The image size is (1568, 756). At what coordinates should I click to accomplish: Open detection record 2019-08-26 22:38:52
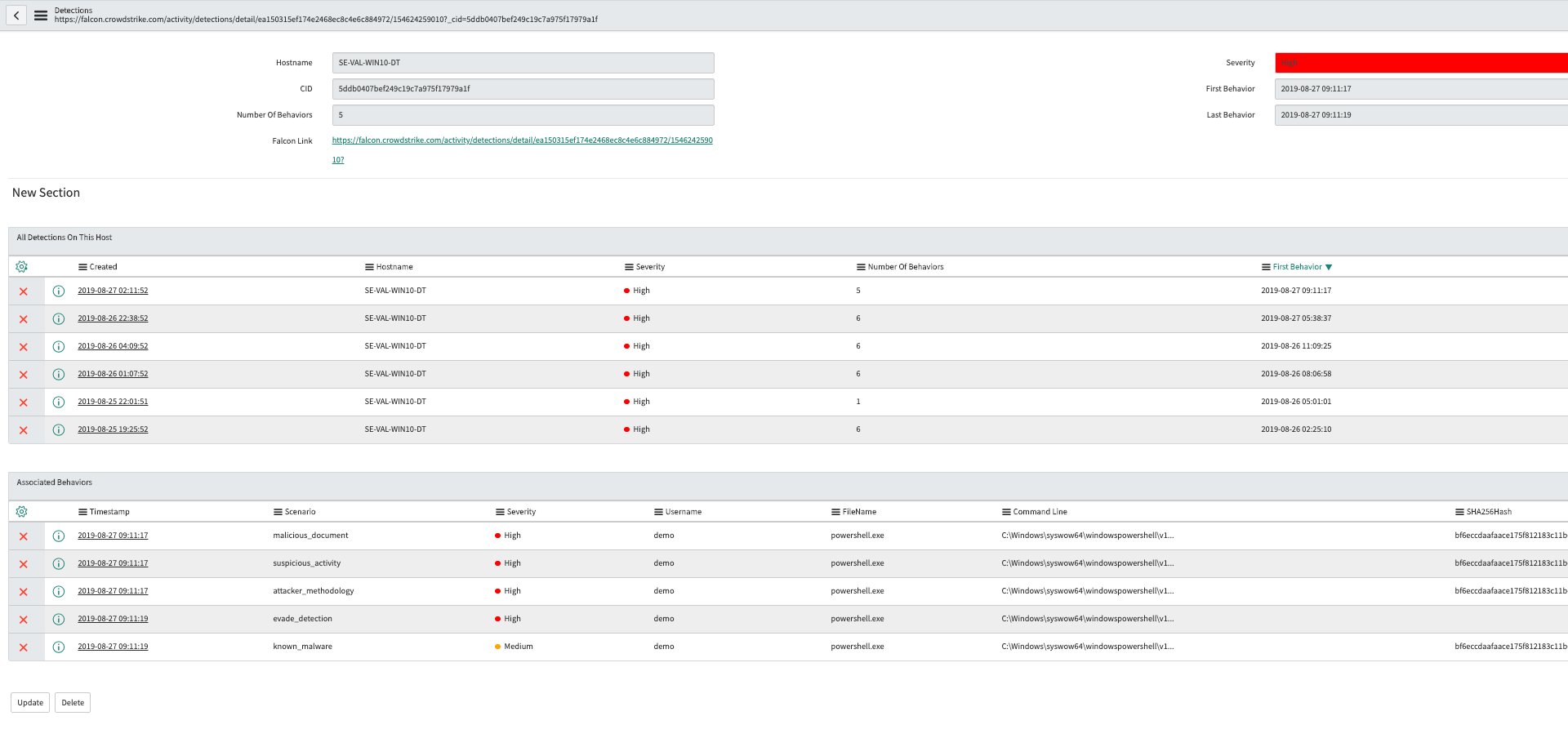(113, 318)
